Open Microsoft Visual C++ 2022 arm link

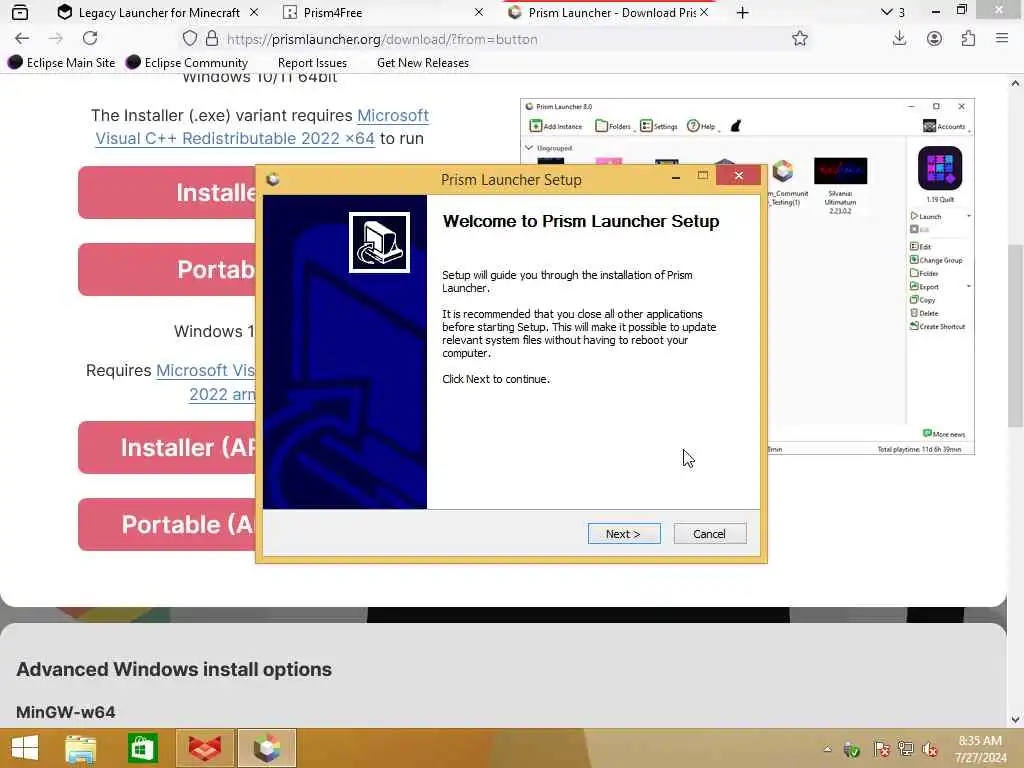206,382
